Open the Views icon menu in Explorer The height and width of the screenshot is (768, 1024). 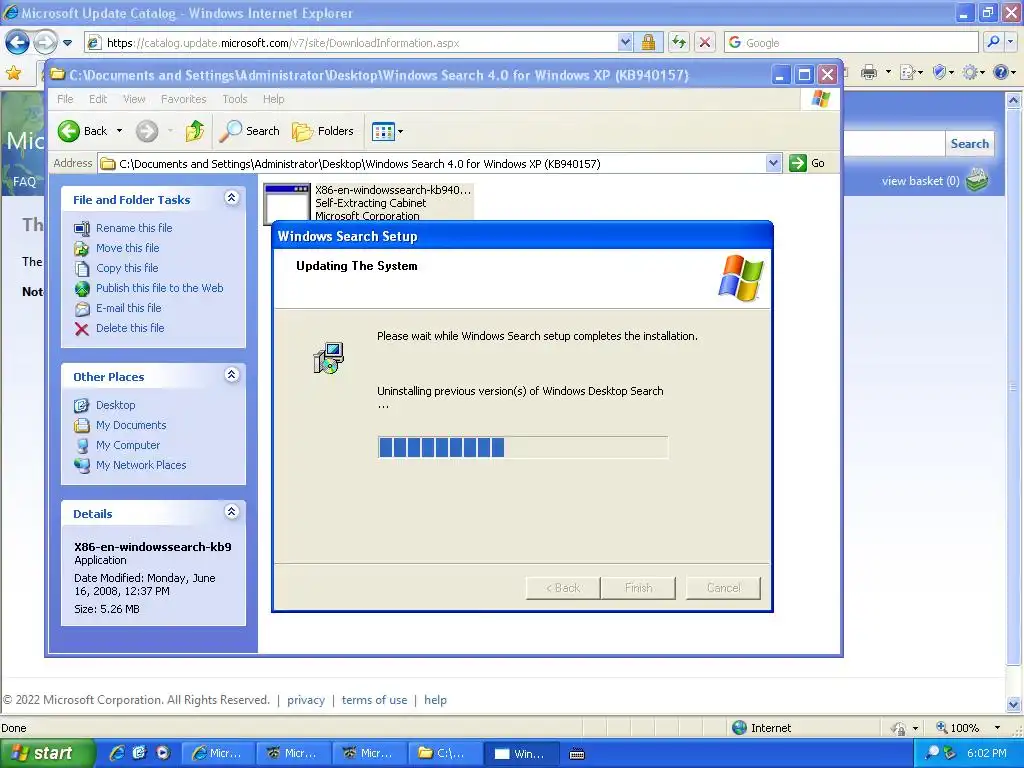[x=387, y=131]
